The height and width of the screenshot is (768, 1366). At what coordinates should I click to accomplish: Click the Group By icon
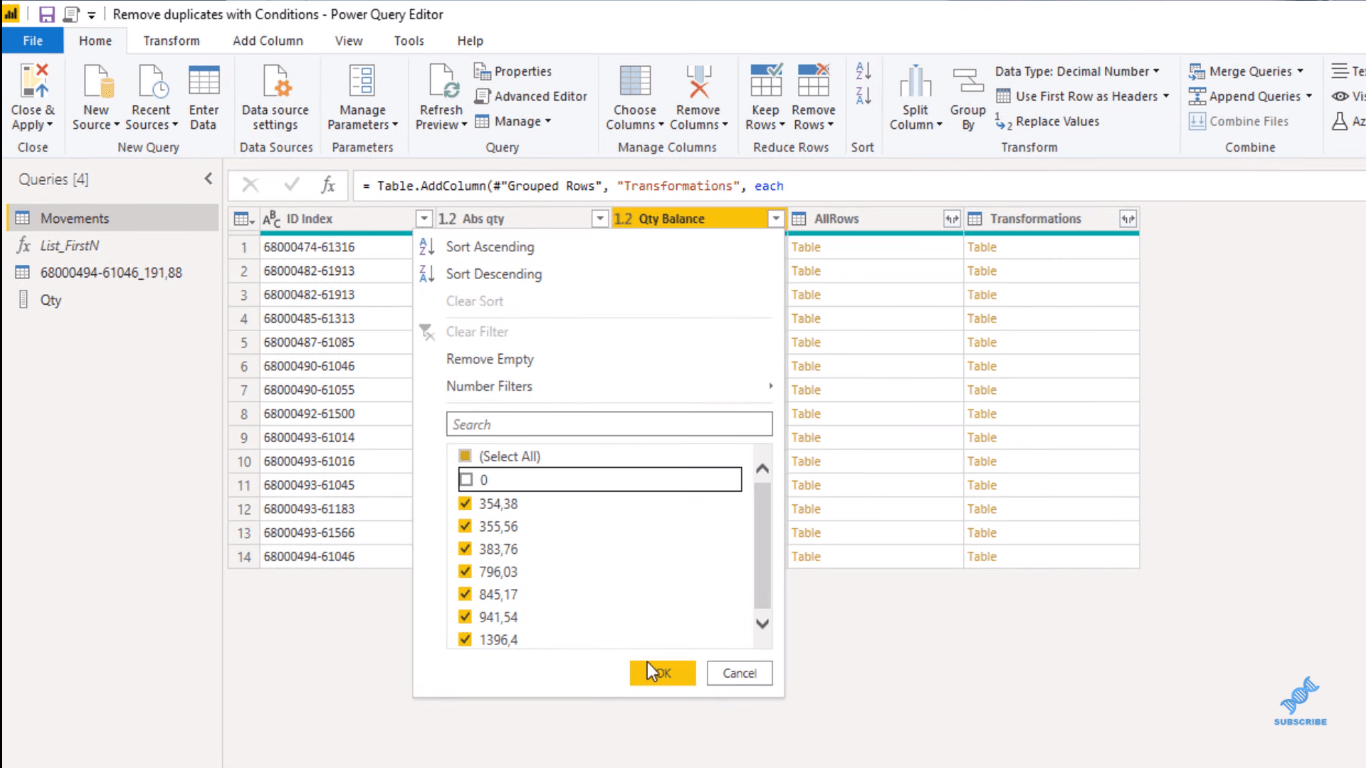[x=968, y=82]
